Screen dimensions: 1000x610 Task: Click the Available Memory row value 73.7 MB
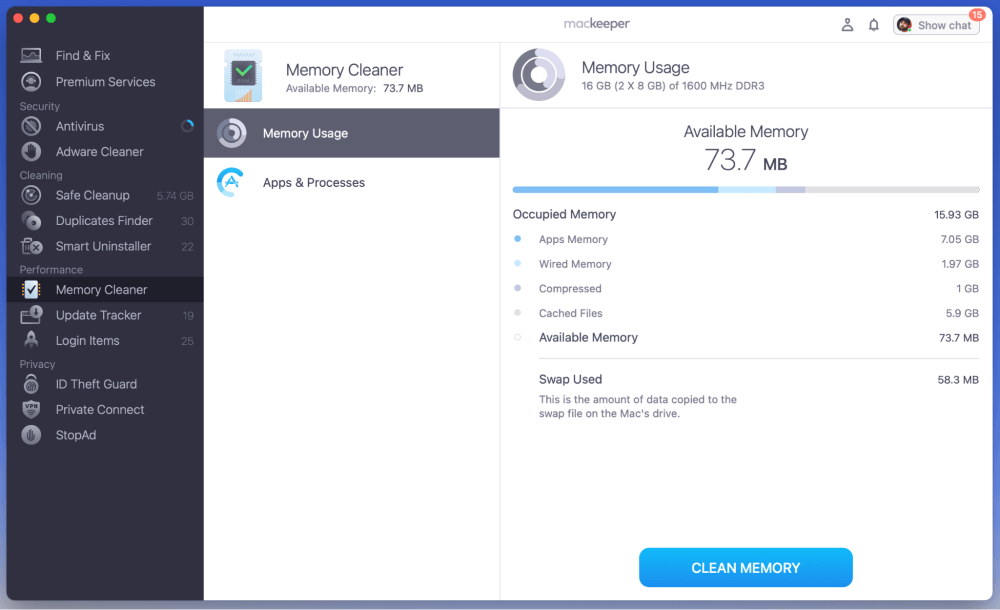(x=959, y=338)
